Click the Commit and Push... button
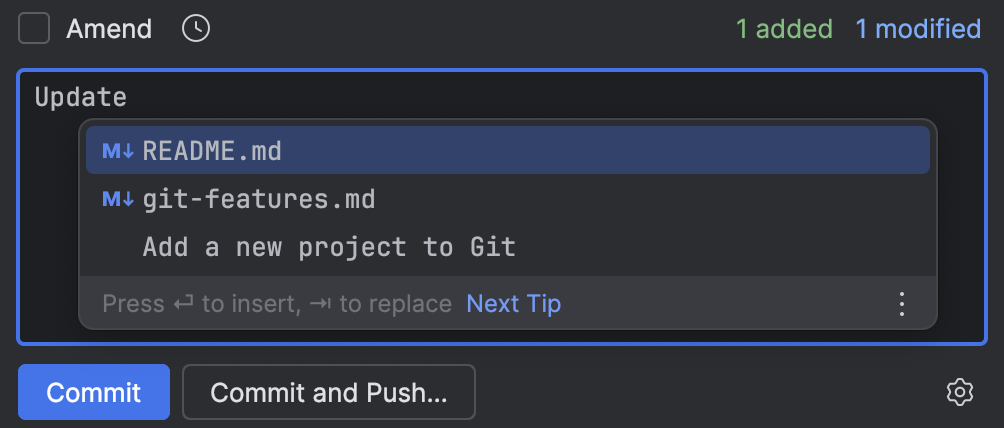1004x428 pixels. (x=328, y=392)
